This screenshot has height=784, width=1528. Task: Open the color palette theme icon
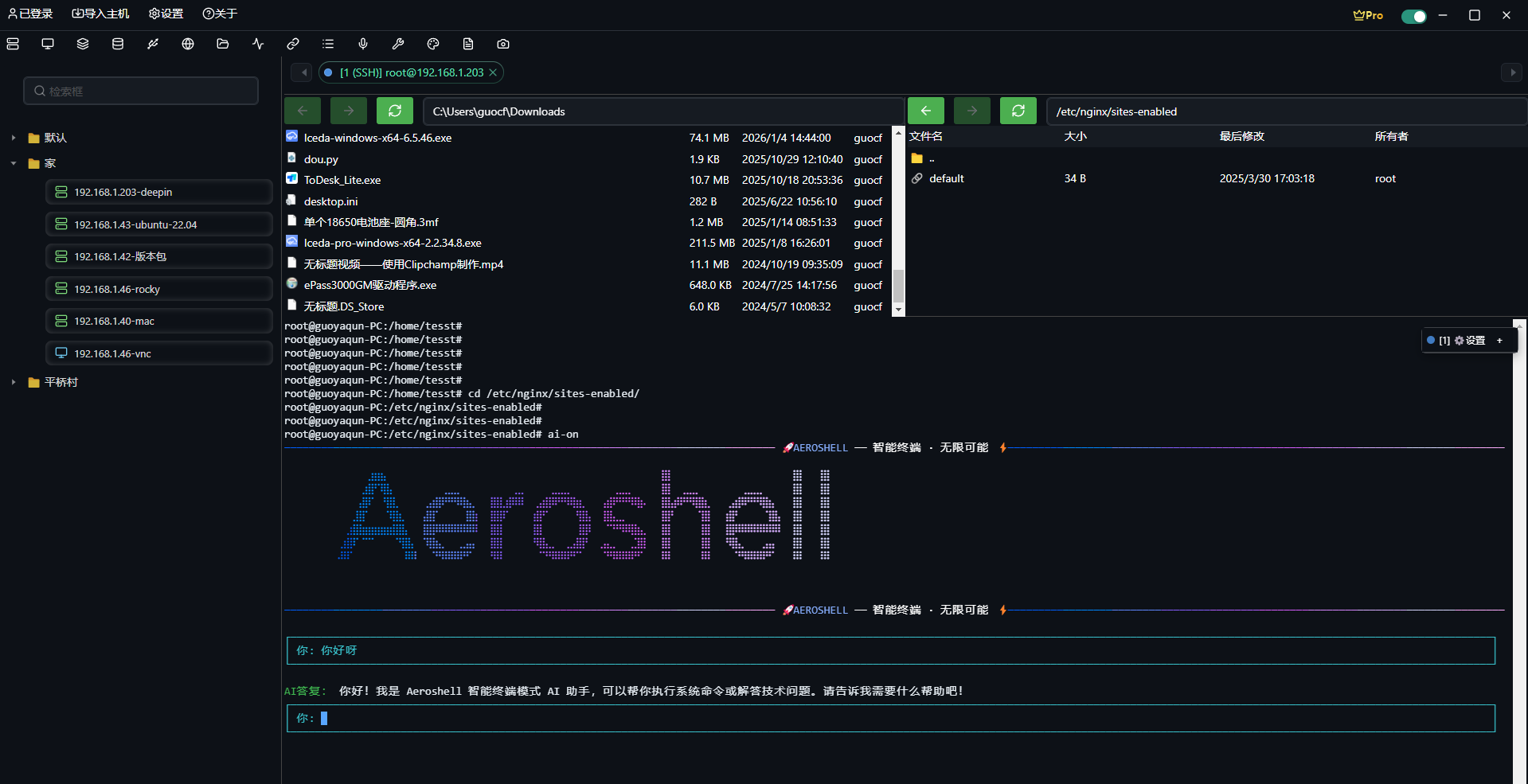433,44
